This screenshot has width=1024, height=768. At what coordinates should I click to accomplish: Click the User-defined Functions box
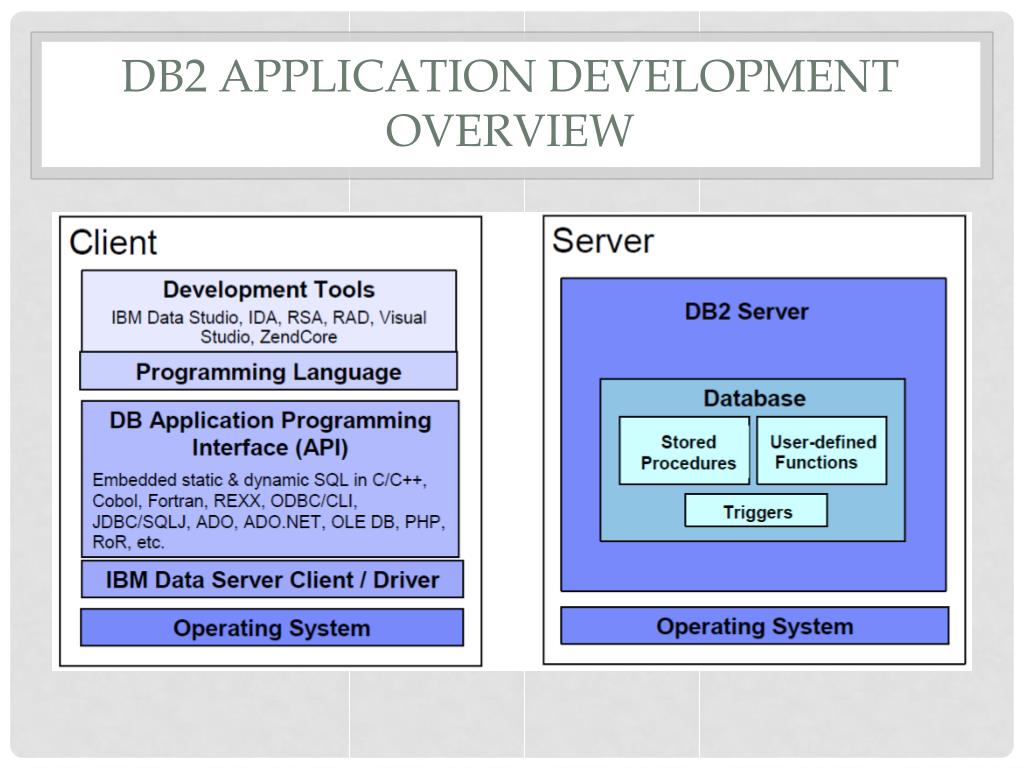821,449
